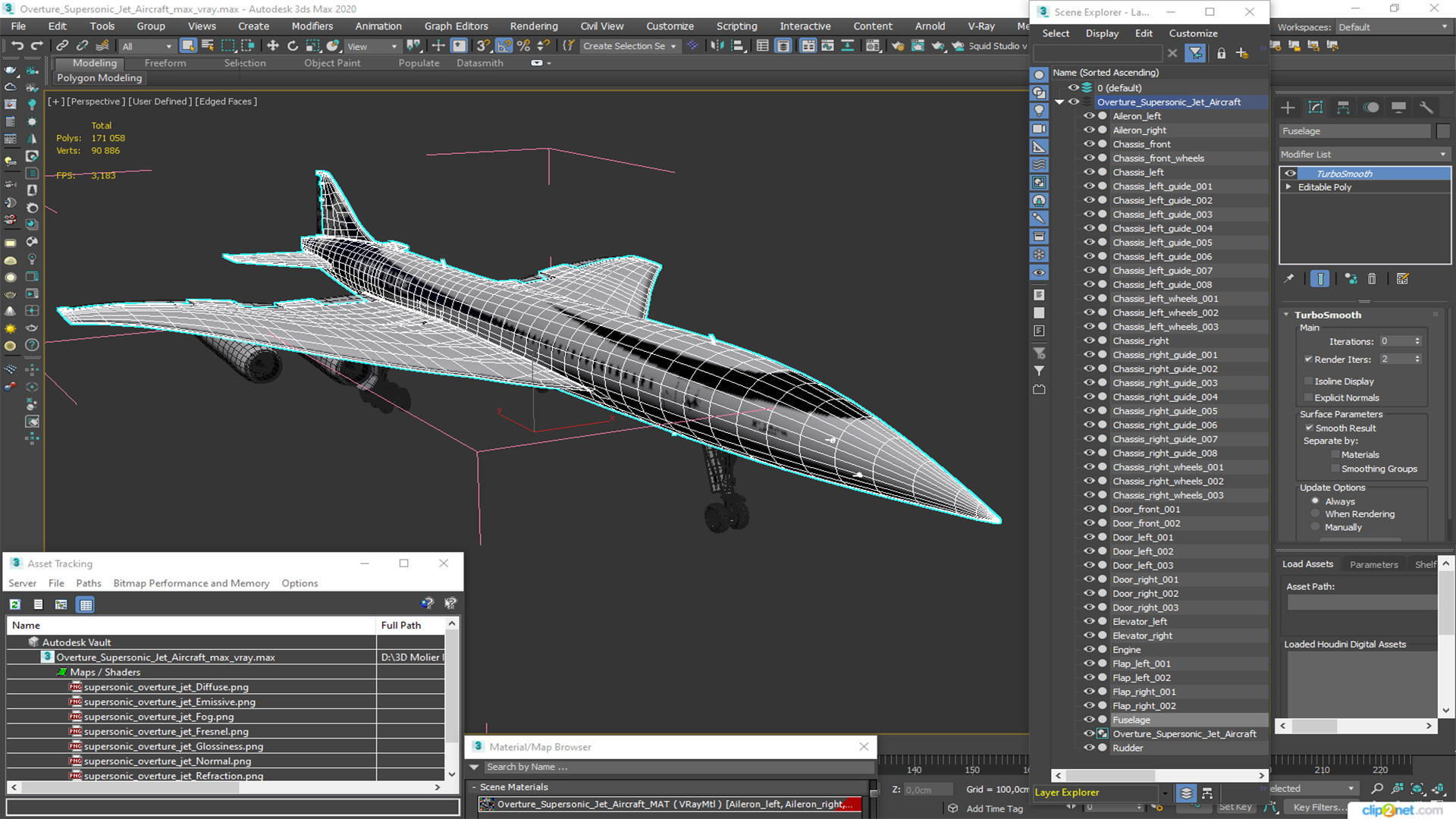Image resolution: width=1456 pixels, height=819 pixels.
Task: Open the View reference coordinate dropdown
Action: 372,46
